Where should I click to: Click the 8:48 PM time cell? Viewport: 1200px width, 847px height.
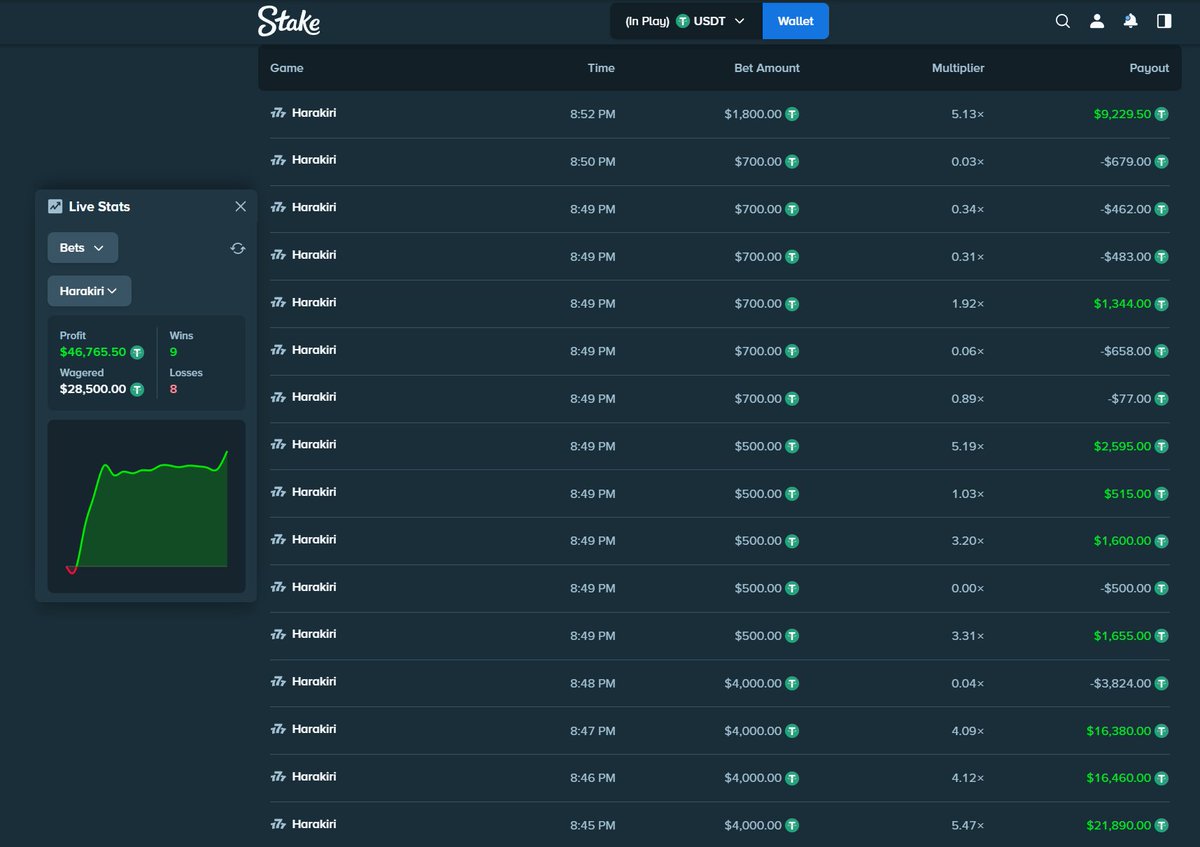(593, 684)
